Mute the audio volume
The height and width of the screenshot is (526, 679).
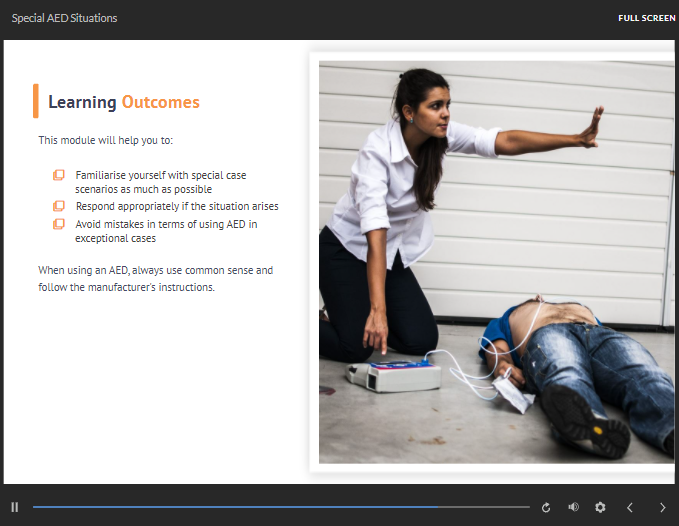point(573,507)
